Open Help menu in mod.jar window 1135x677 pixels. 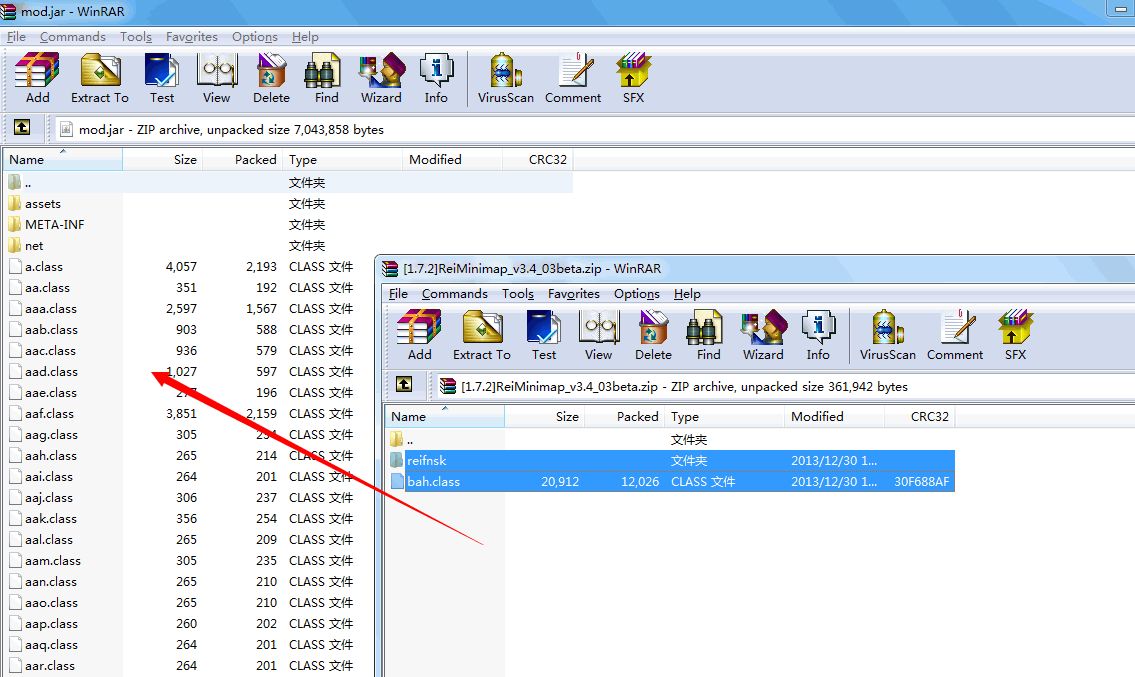point(305,37)
